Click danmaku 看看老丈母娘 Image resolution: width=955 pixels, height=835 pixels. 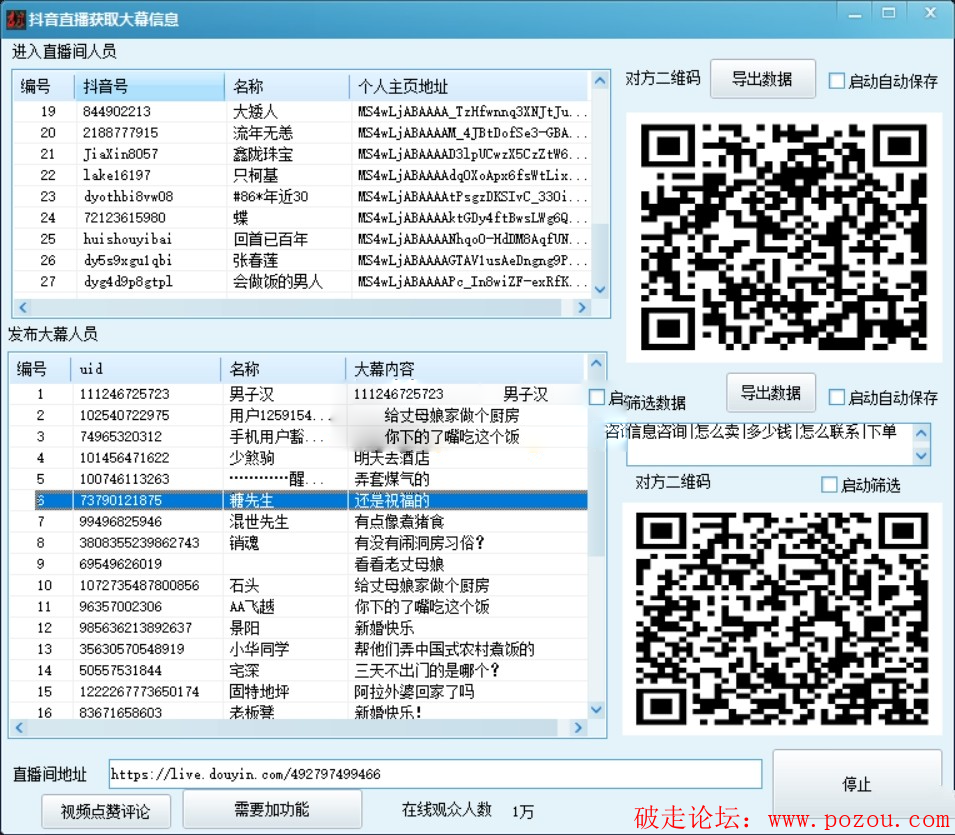coord(399,565)
